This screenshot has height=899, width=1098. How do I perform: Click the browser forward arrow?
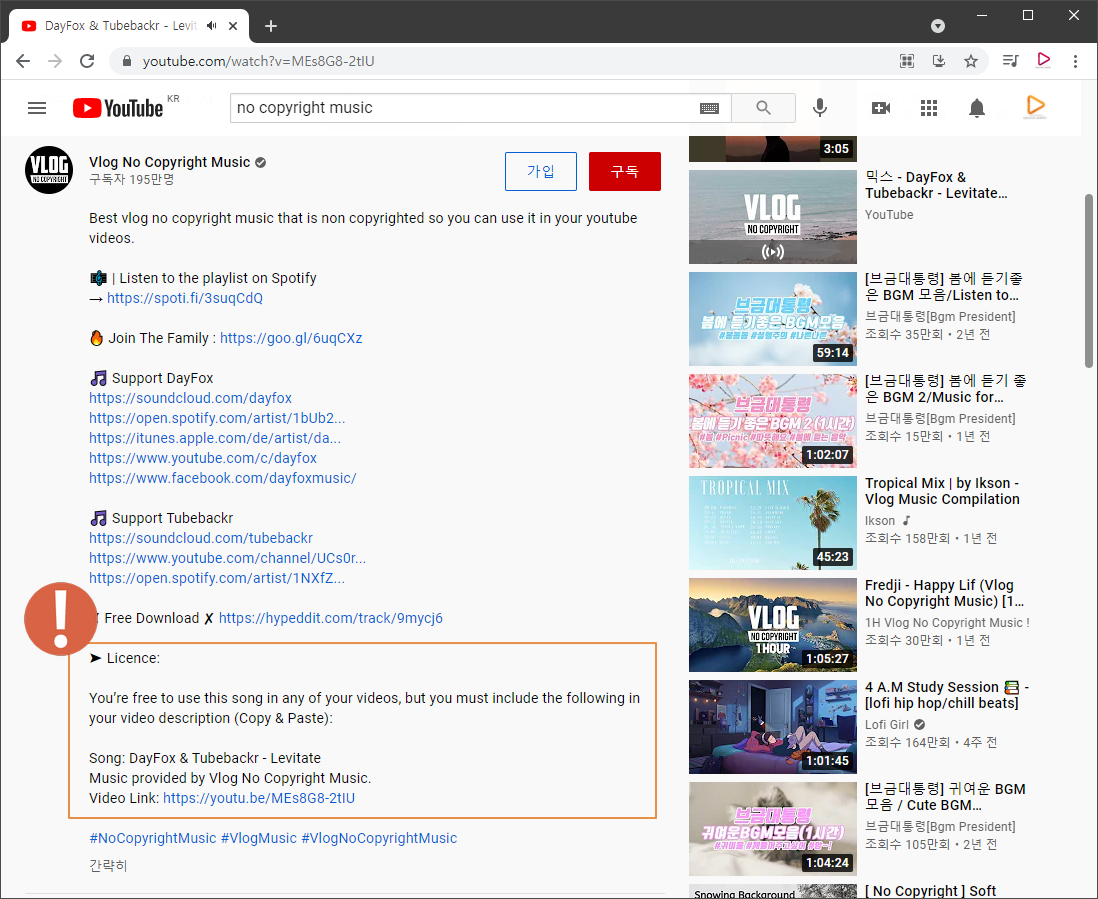[55, 61]
